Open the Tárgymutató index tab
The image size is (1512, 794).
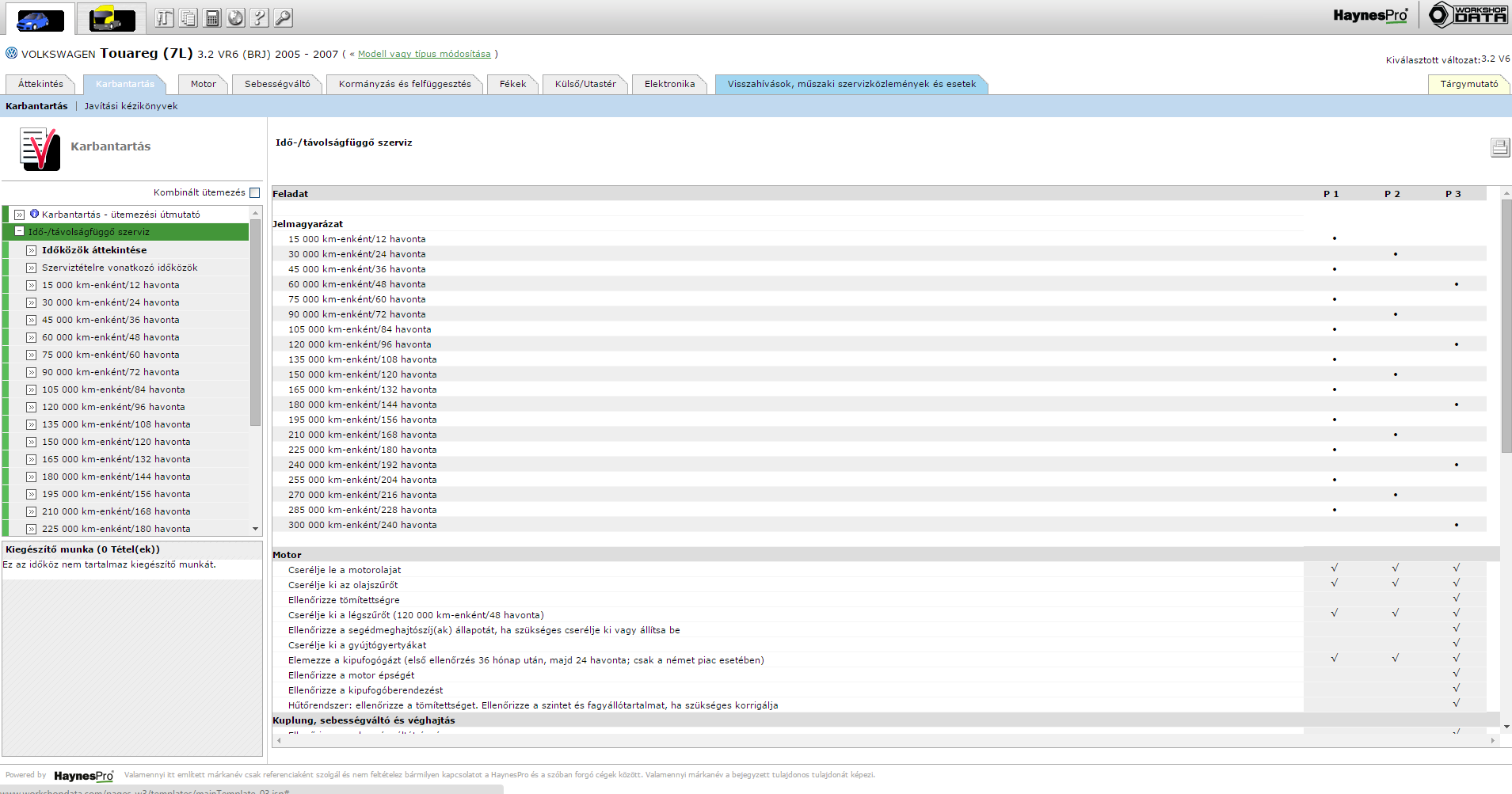coord(1468,84)
